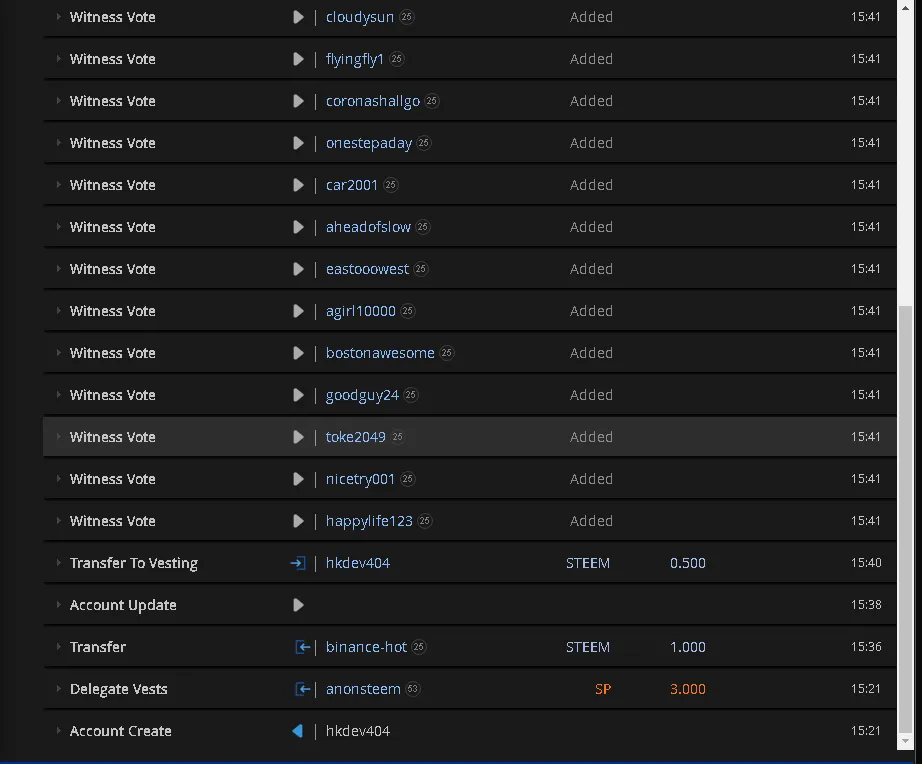Click the play icon in the car2001 row
Viewport: 922px width, 764px height.
[x=298, y=185]
